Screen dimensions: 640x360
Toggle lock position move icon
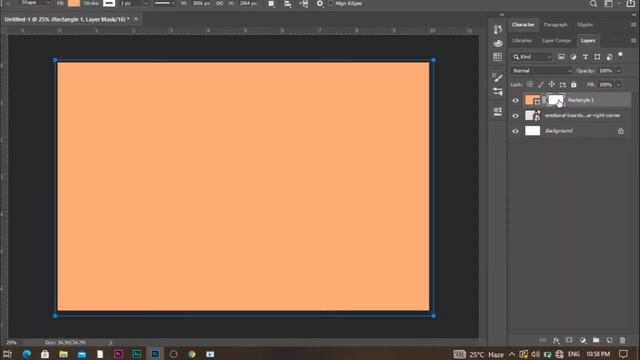[x=551, y=84]
